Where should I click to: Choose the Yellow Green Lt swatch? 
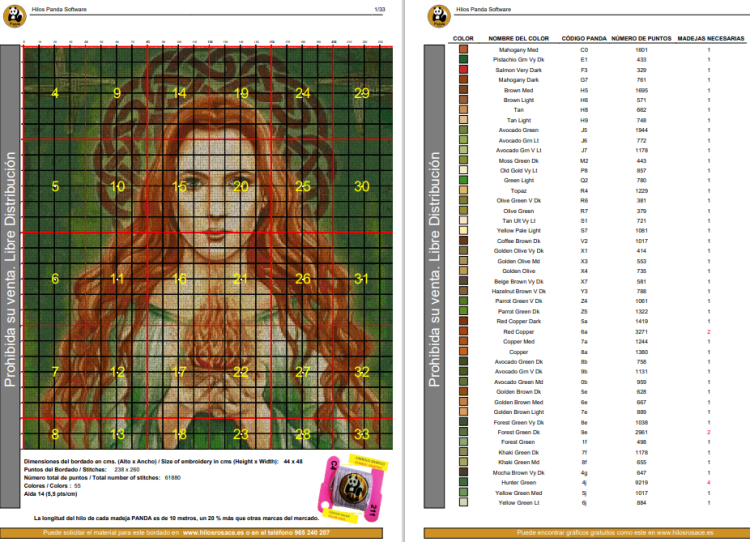(x=463, y=503)
